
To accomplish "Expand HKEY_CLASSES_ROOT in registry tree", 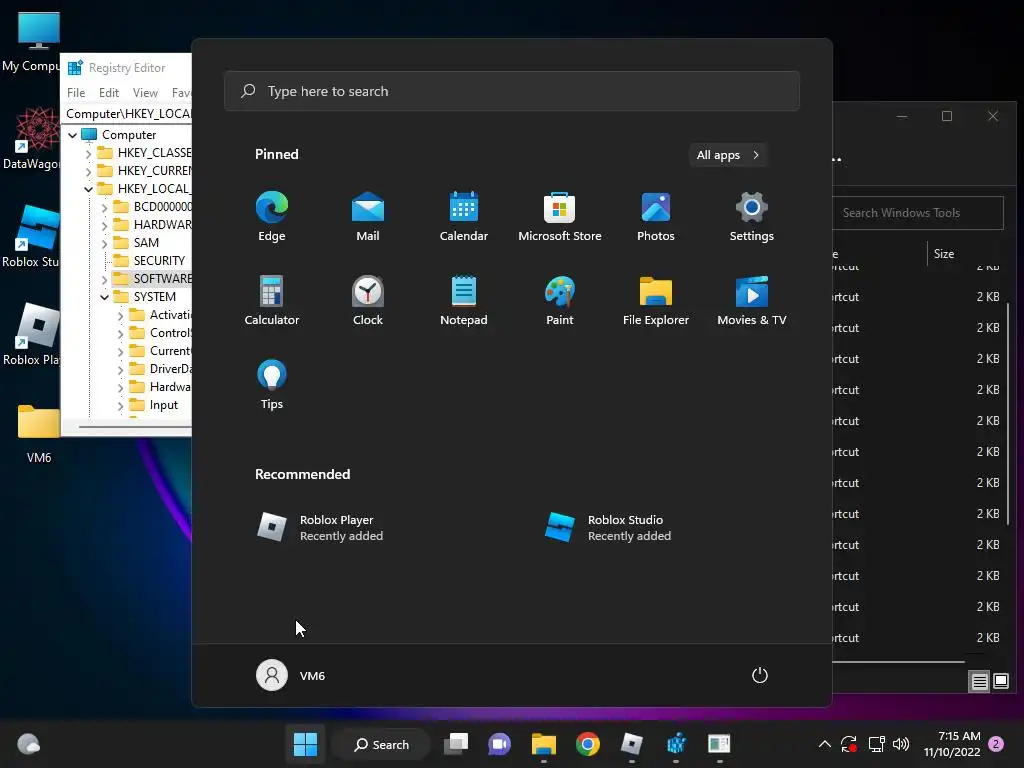I will (89, 153).
